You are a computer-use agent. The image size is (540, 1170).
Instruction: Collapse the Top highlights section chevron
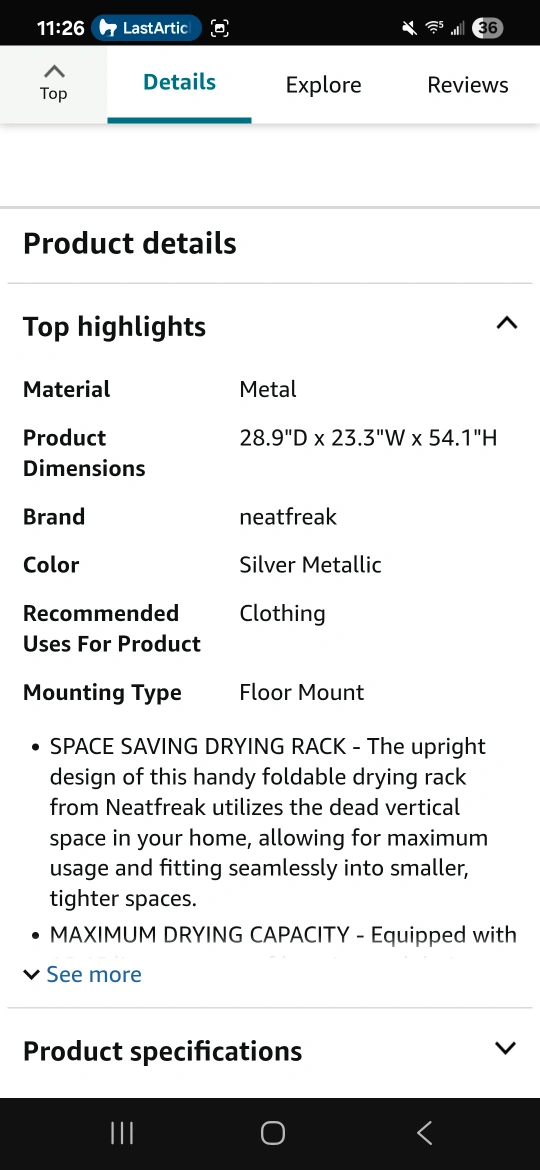(x=506, y=323)
